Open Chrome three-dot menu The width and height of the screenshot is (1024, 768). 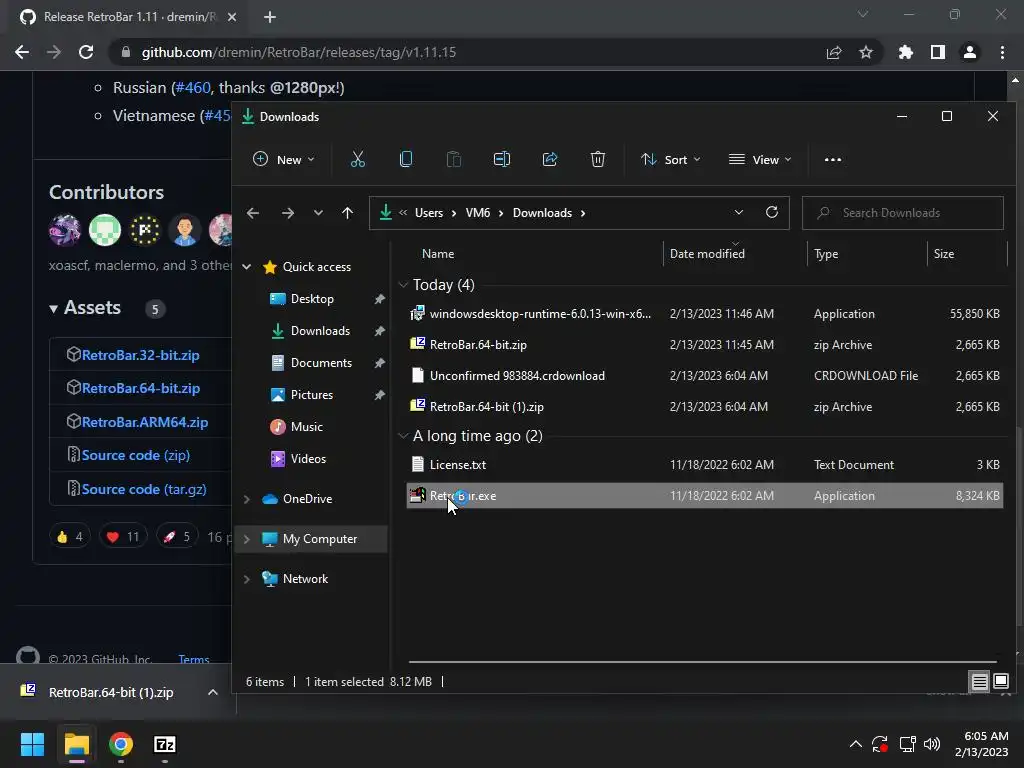(1002, 52)
